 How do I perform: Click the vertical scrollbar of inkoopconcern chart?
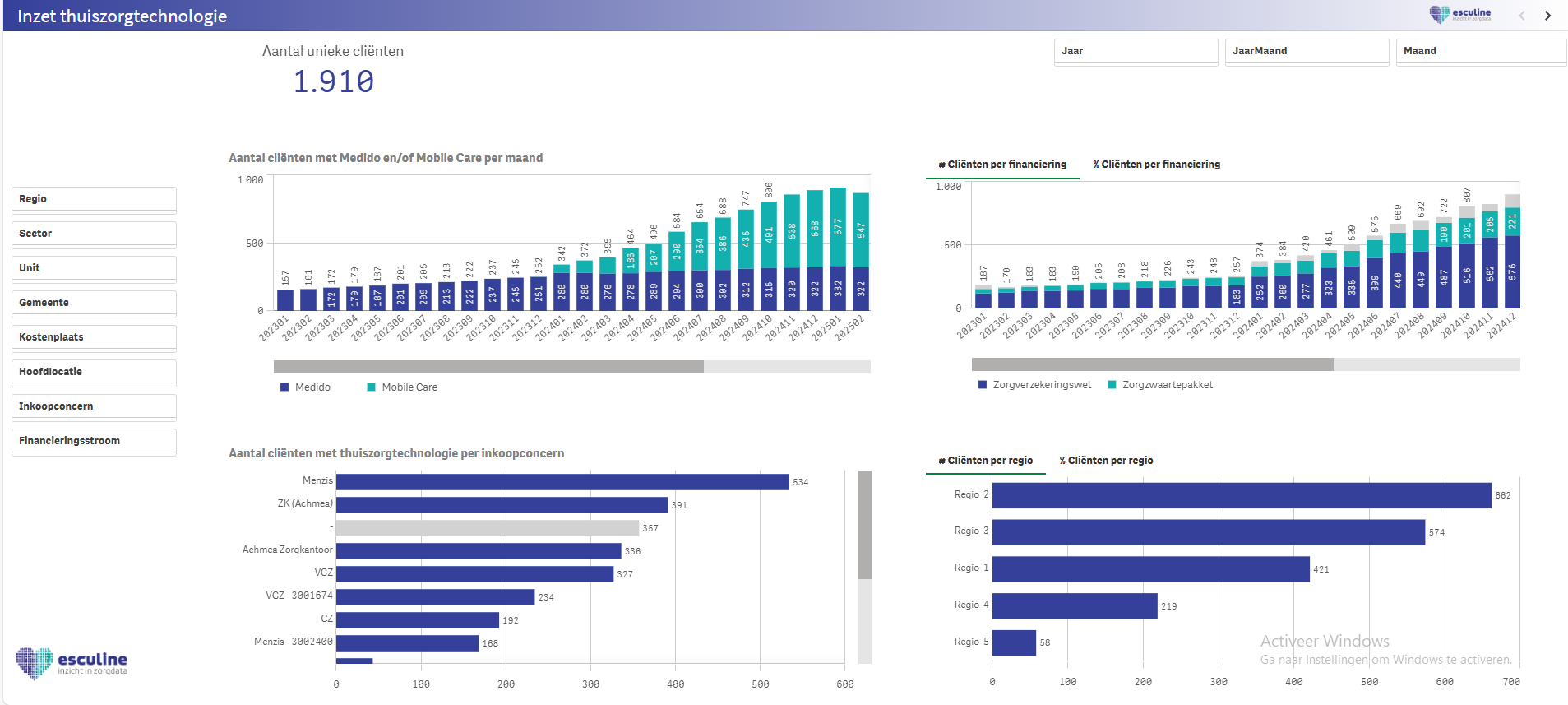pyautogui.click(x=864, y=525)
